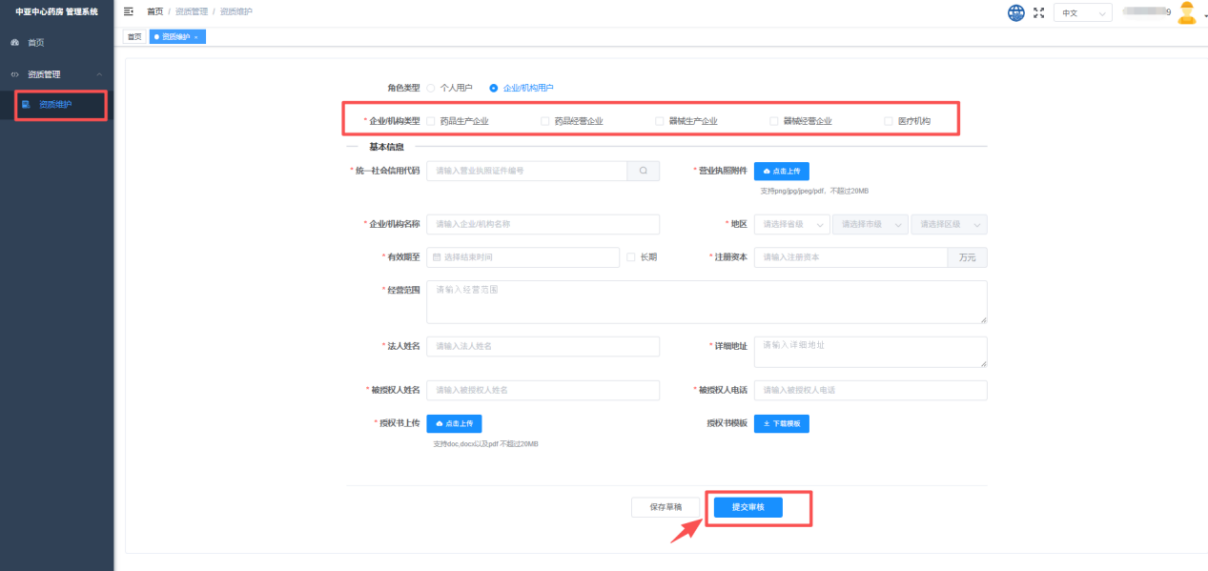
Task: Check the 医疗机构 checkbox
Action: [888, 121]
